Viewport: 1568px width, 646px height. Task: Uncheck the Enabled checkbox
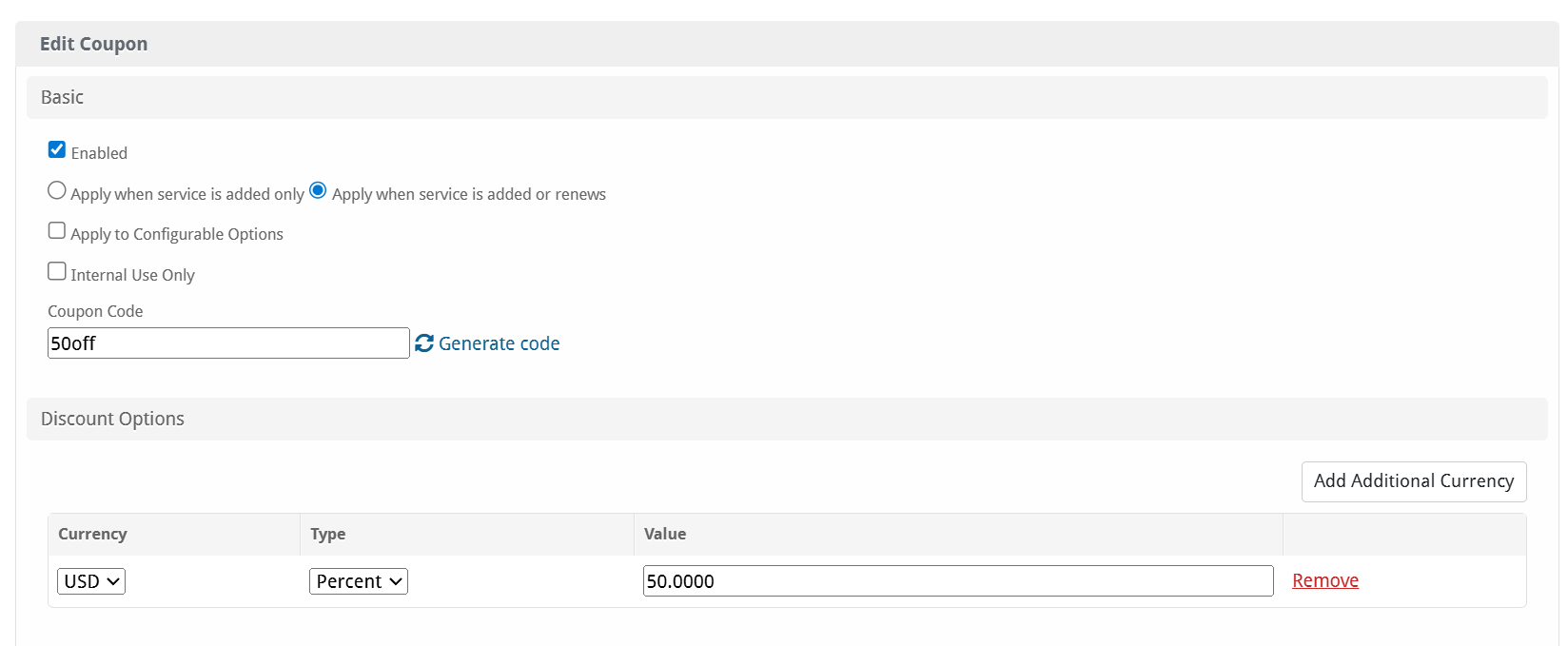click(57, 150)
